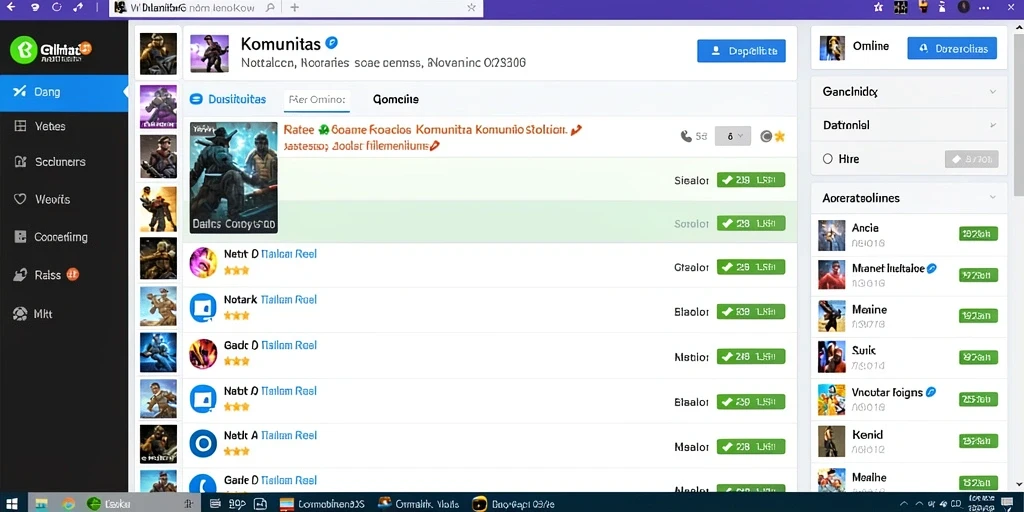Click the orange badge next to Raiss
This screenshot has height=512, width=1024.
coord(72,274)
